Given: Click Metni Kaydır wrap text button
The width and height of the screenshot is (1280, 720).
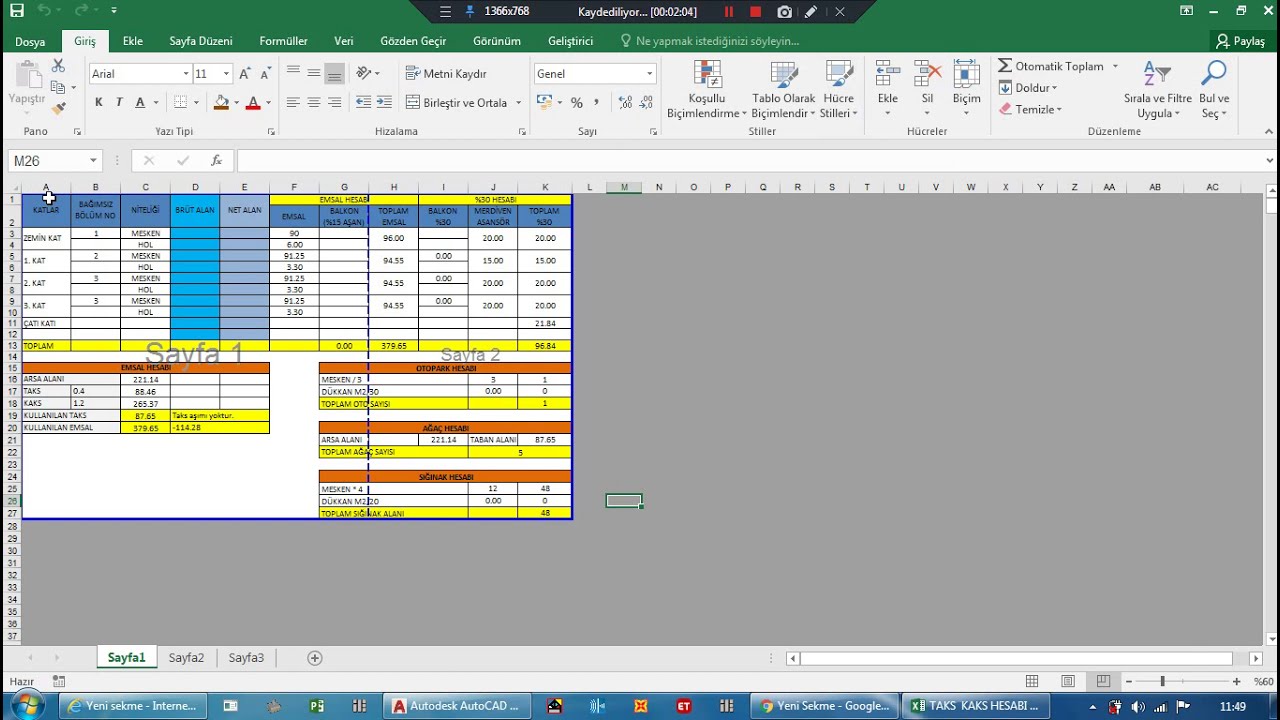Looking at the screenshot, I should 446,73.
